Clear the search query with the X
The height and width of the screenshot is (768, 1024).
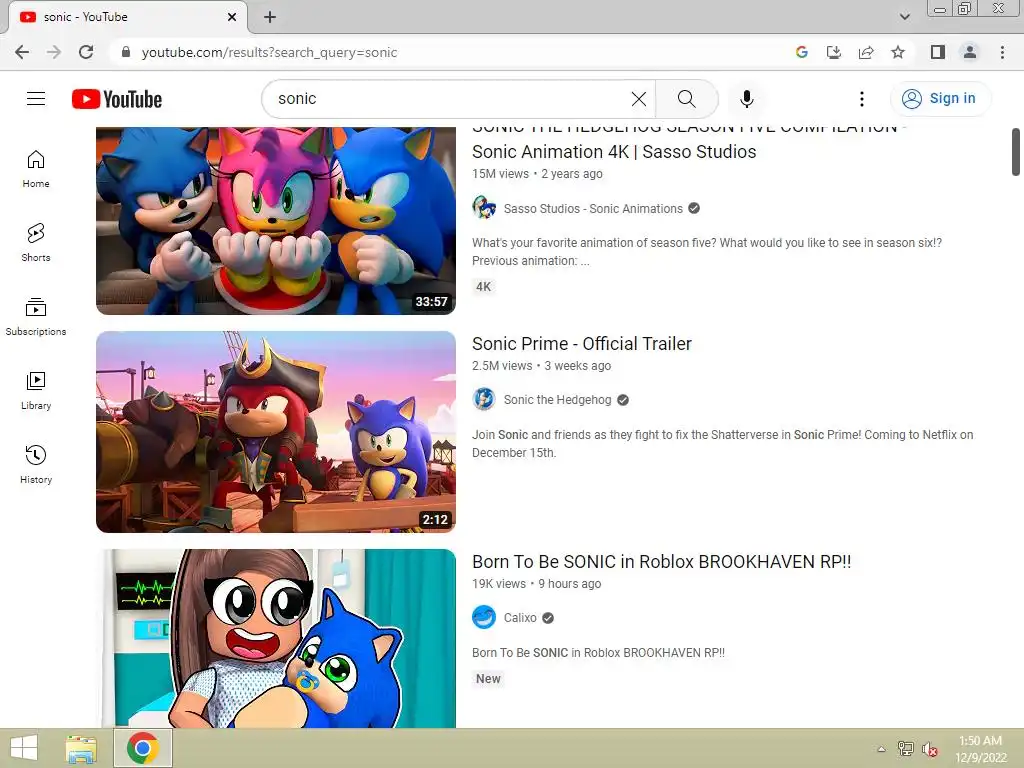point(639,99)
